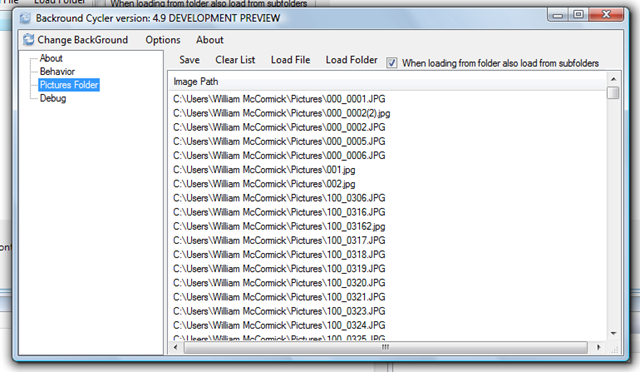Screen dimensions: 640x372
Task: Click the Load Folder button
Action: pyautogui.click(x=351, y=60)
